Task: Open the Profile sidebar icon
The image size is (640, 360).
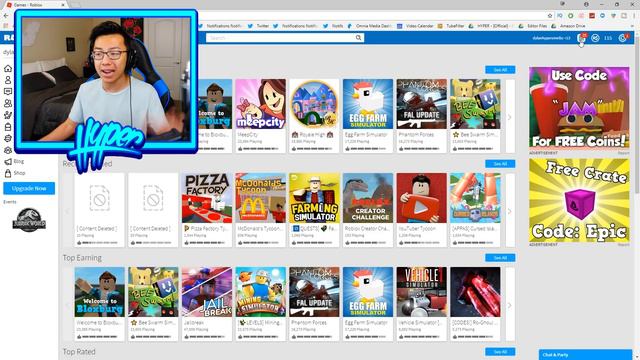Action: tap(8, 80)
